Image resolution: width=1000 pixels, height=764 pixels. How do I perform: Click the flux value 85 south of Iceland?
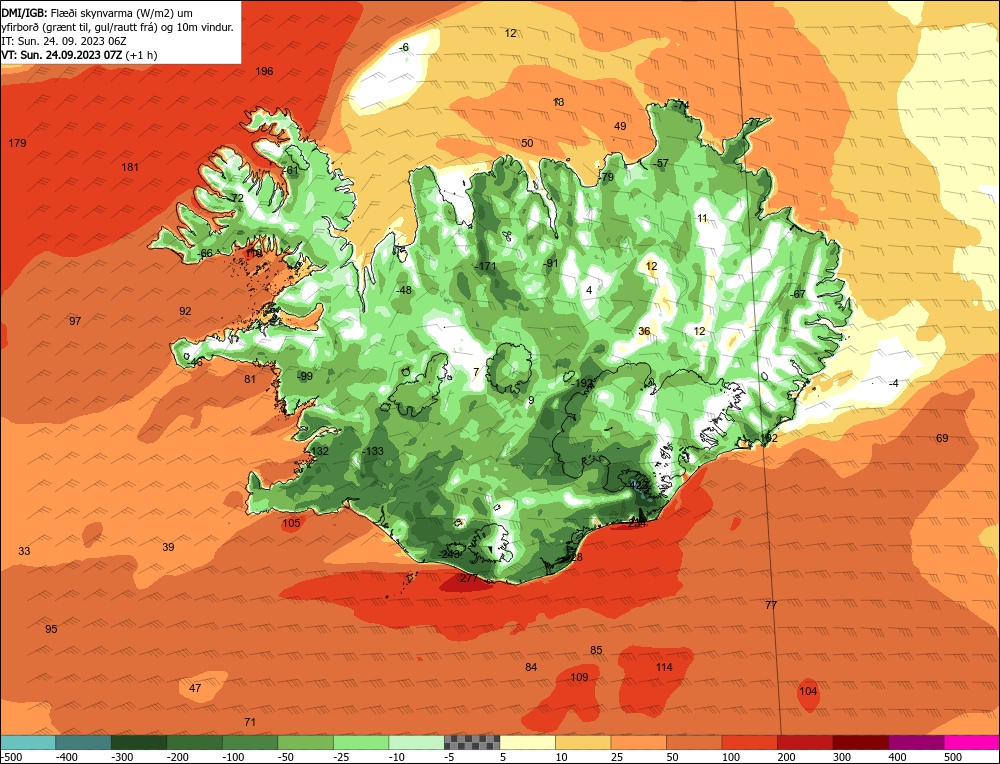click(x=596, y=650)
